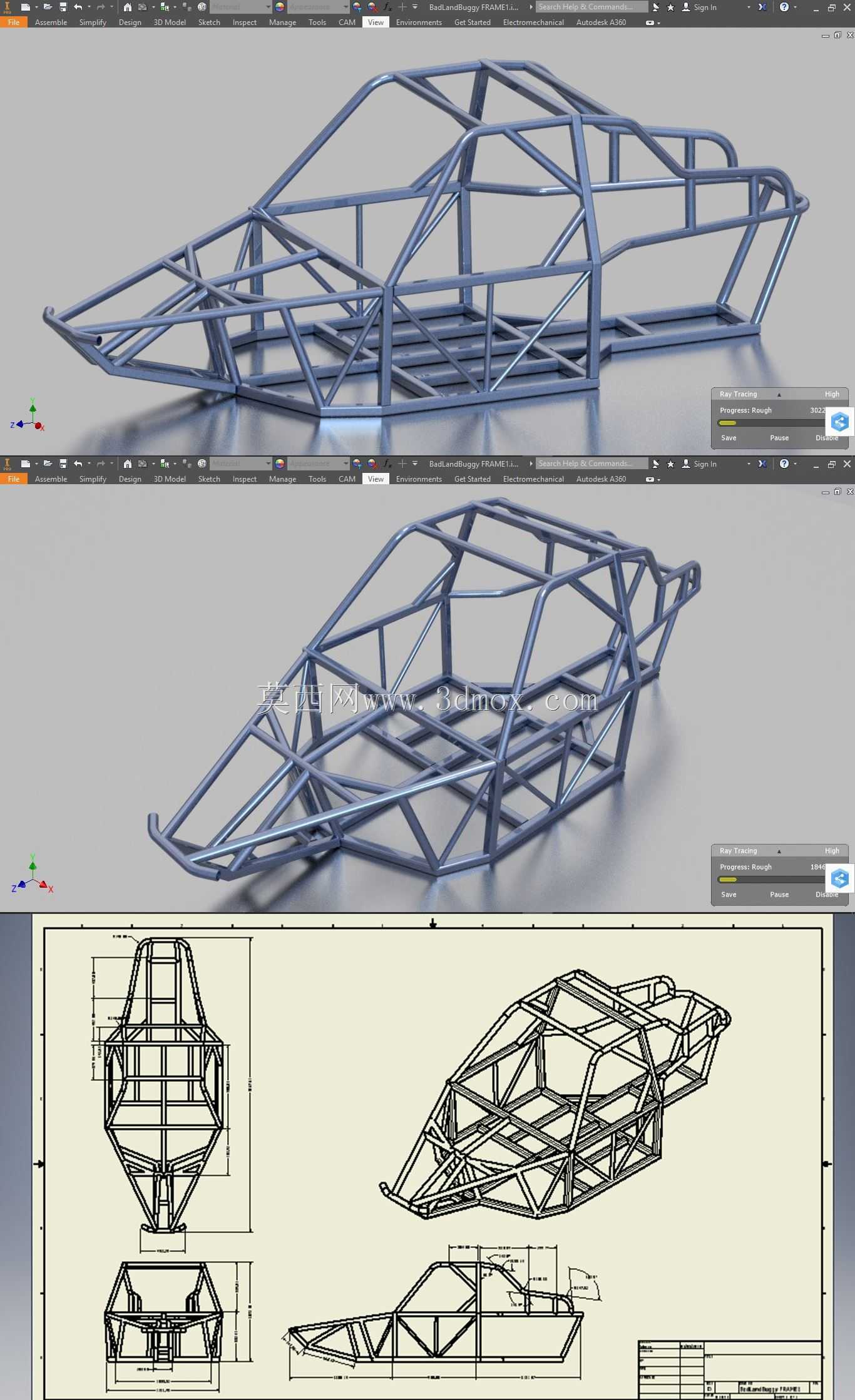The image size is (855, 1400).
Task: Click Save on lower Ray Tracing panel
Action: coord(729,895)
